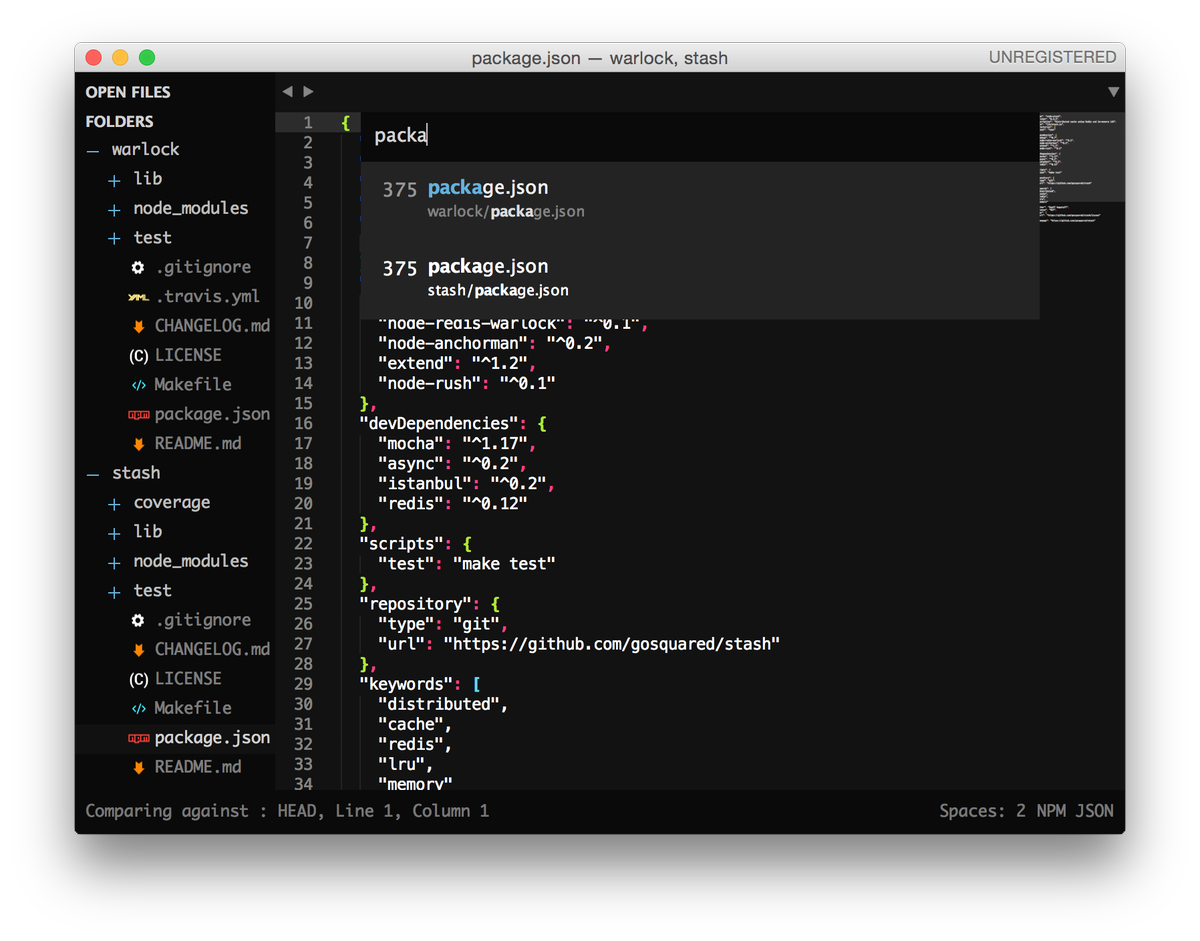
Task: Expand the warlock lib folder
Action: (x=114, y=180)
